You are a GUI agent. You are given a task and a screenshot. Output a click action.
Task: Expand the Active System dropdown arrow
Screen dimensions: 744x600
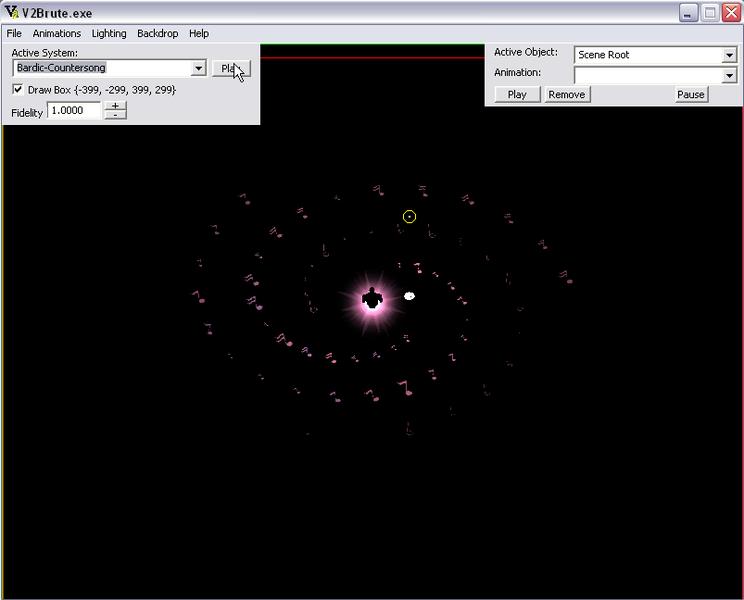[x=198, y=68]
